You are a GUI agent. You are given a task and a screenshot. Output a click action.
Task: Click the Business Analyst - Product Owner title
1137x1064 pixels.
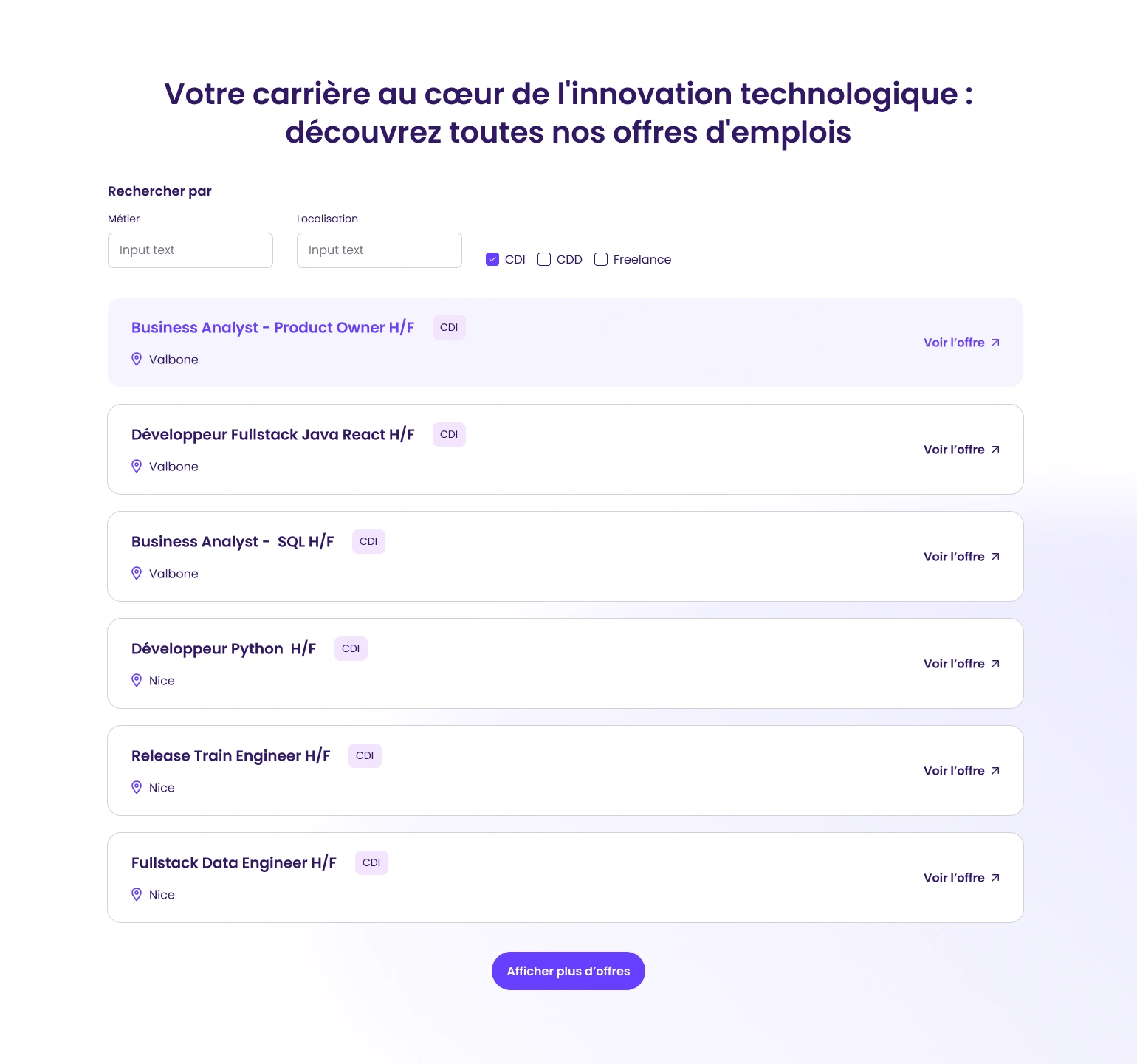coord(272,328)
